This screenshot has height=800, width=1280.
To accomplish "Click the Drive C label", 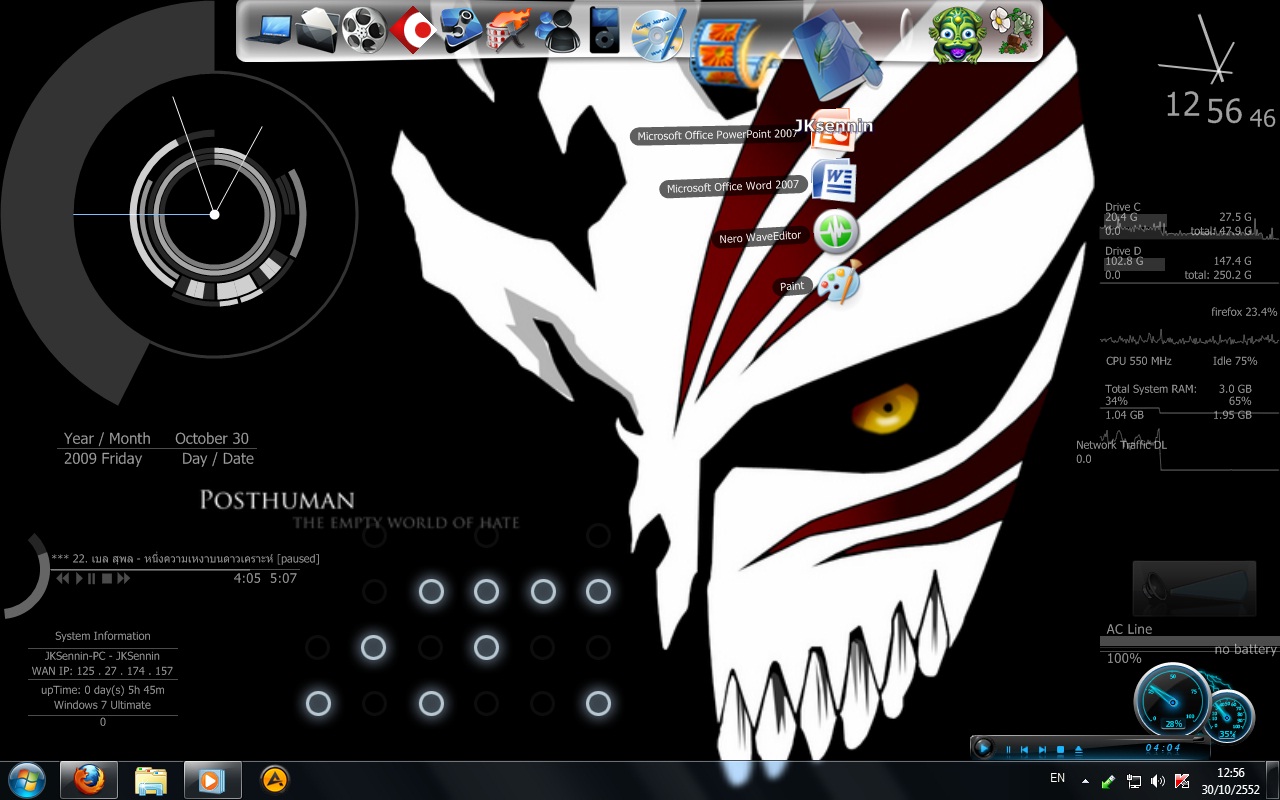I will pos(1123,207).
